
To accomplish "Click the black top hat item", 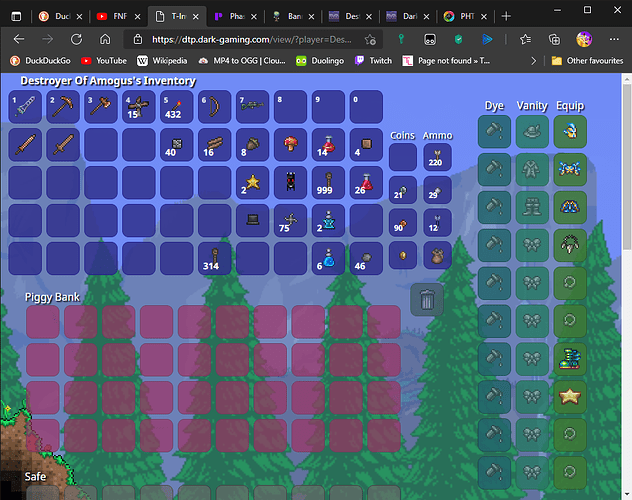I will pyautogui.click(x=252, y=220).
